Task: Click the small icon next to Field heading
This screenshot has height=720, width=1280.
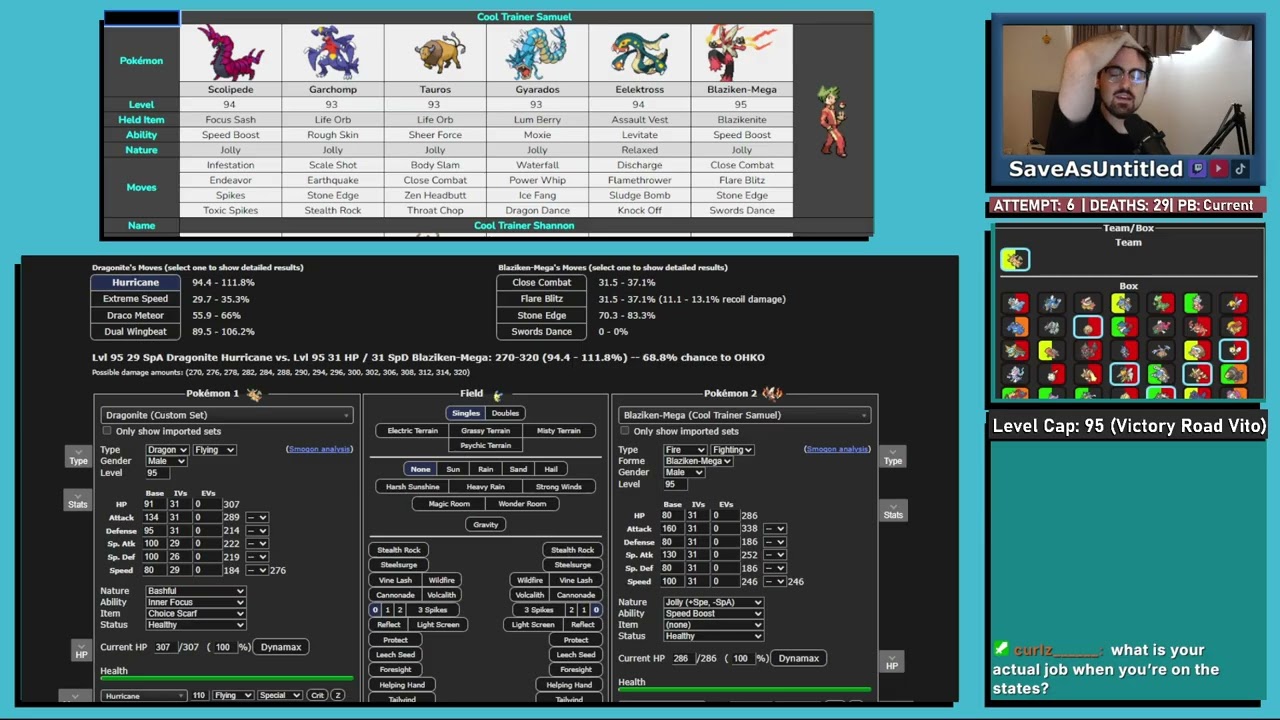Action: [x=497, y=395]
